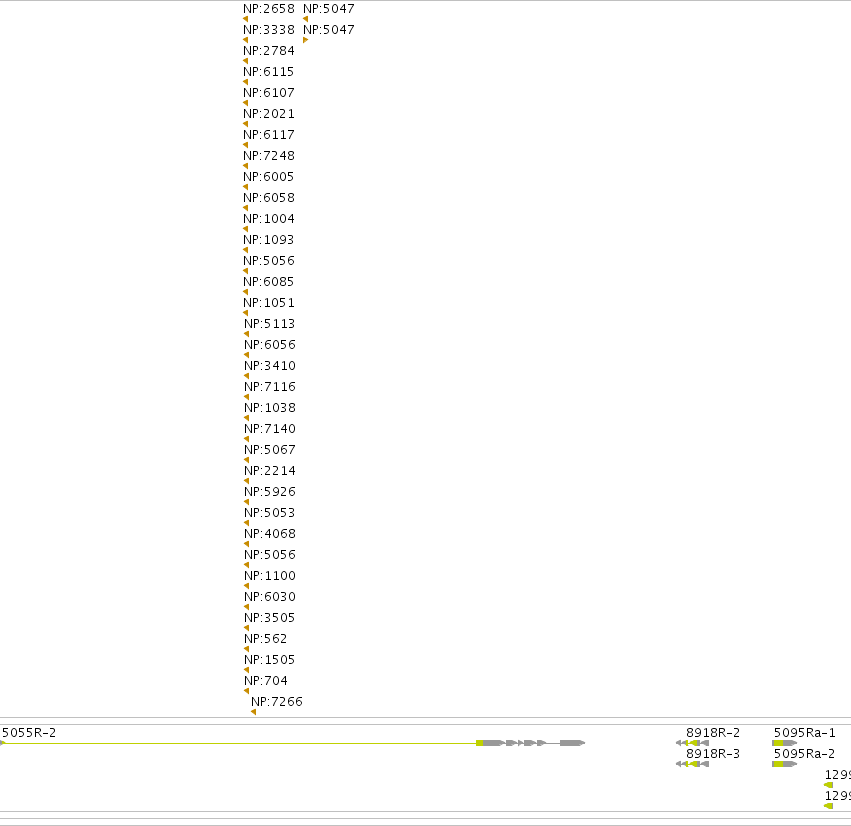
Task: Pick the NP:6115 feature label
Action: coord(269,72)
